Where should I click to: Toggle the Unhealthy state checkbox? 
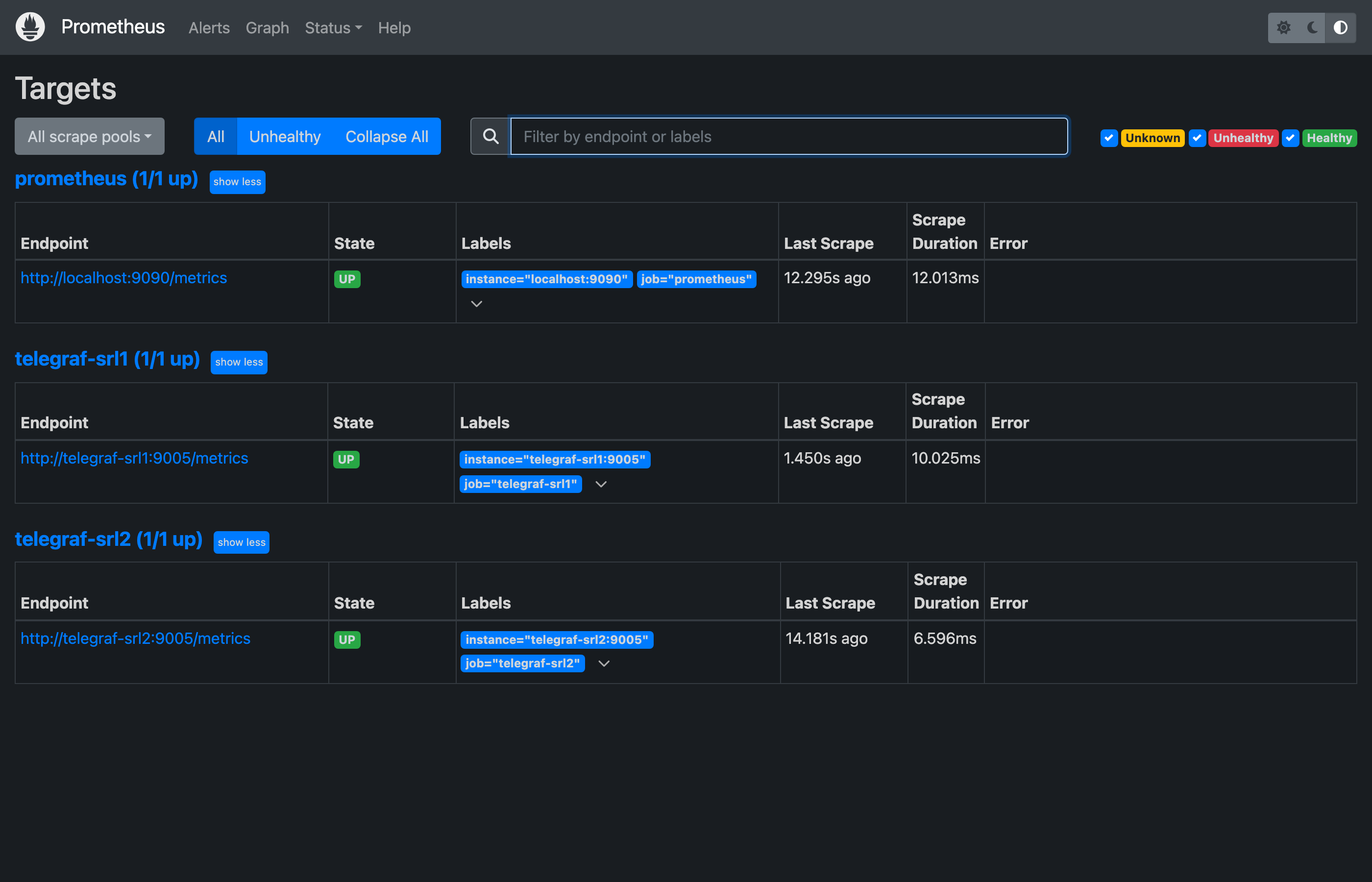(1197, 138)
